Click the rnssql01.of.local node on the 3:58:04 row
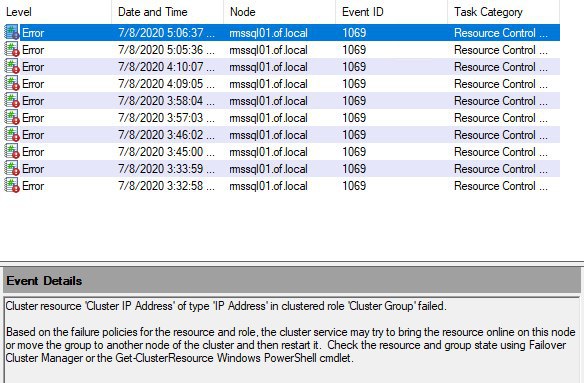This screenshot has height=383, width=584. (x=269, y=101)
